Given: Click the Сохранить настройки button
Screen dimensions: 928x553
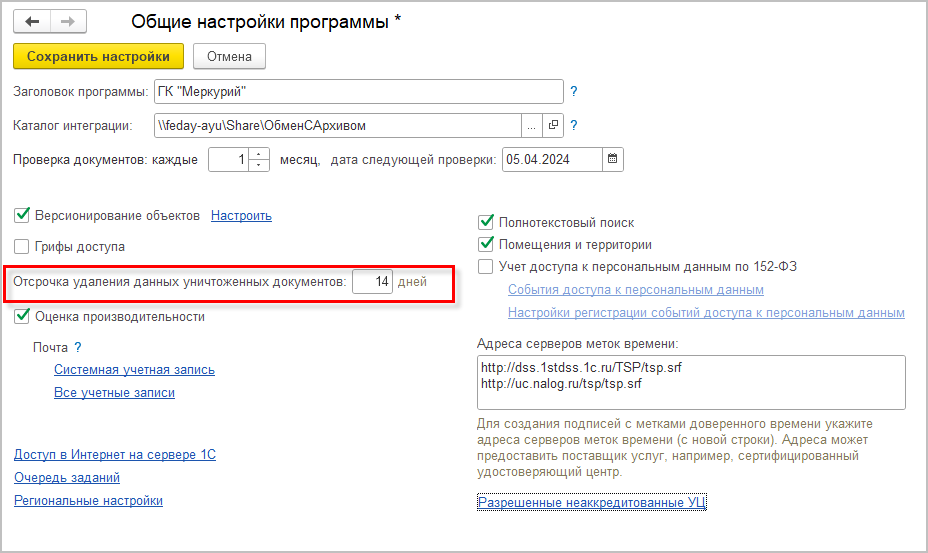Looking at the screenshot, I should (99, 56).
